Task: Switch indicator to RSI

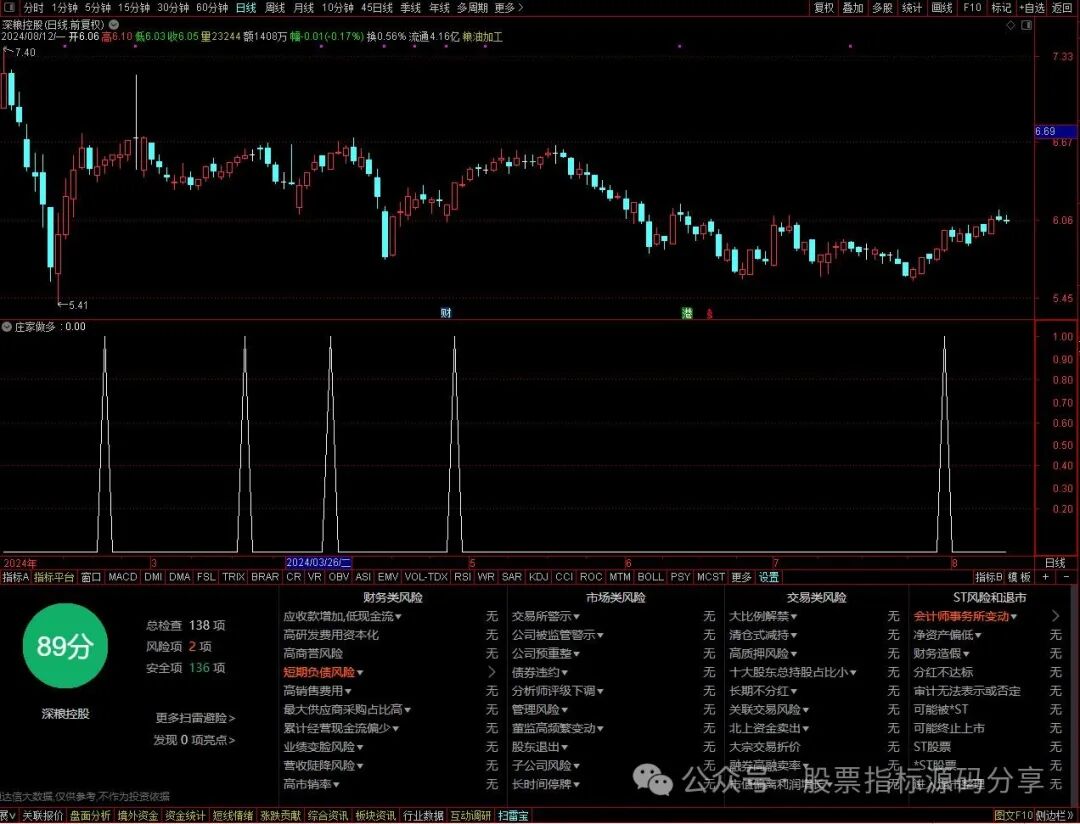Action: (462, 577)
